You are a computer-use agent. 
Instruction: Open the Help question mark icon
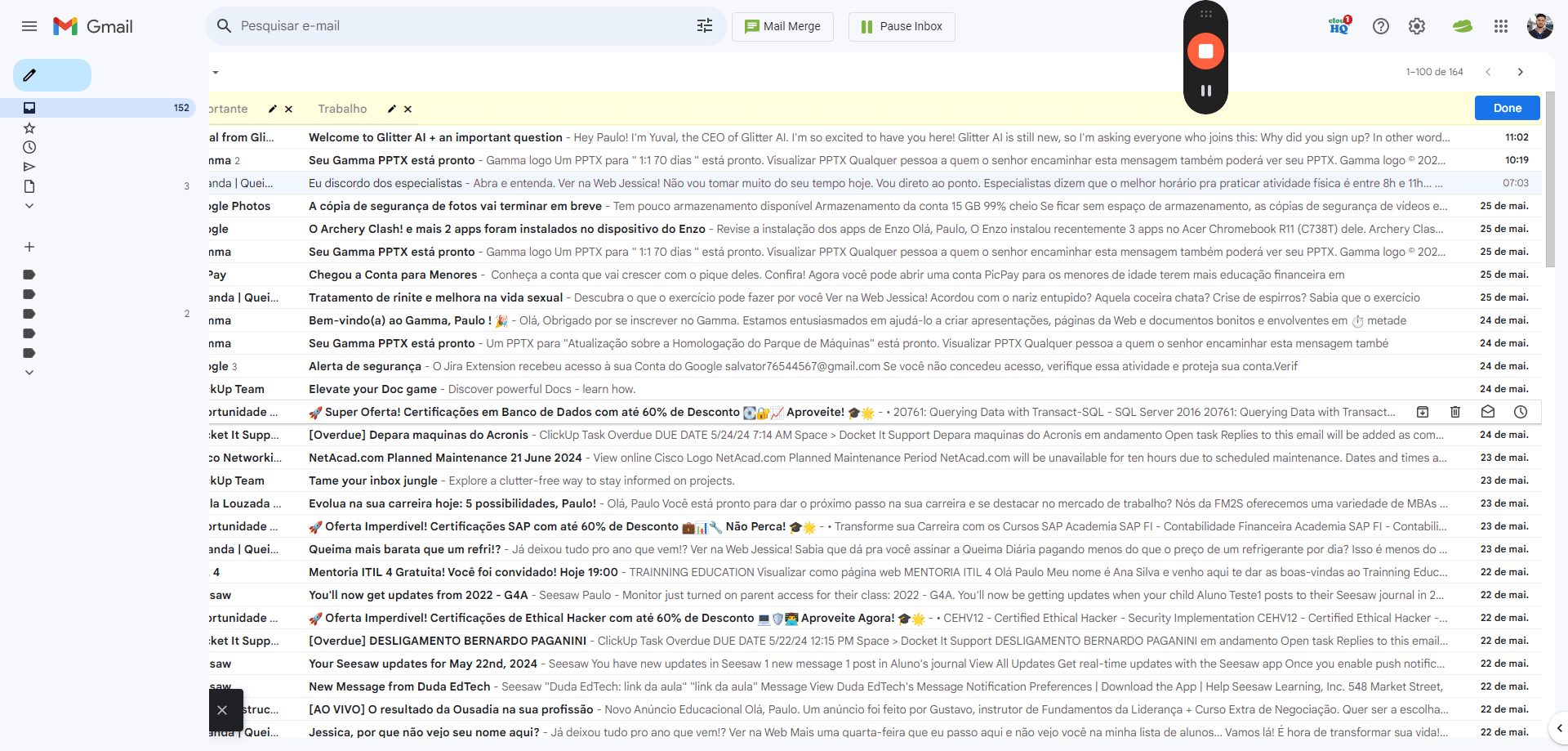[x=1381, y=26]
